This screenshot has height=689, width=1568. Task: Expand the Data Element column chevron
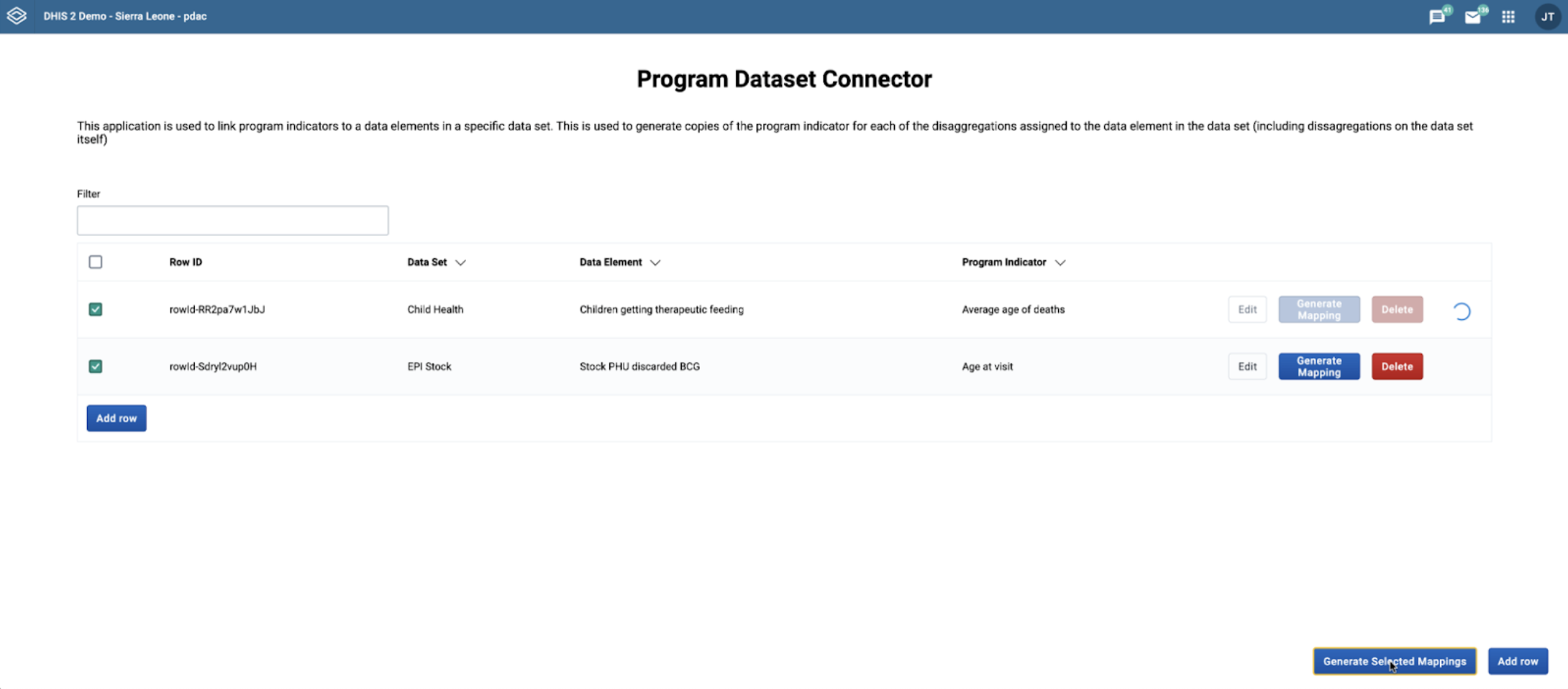(655, 263)
